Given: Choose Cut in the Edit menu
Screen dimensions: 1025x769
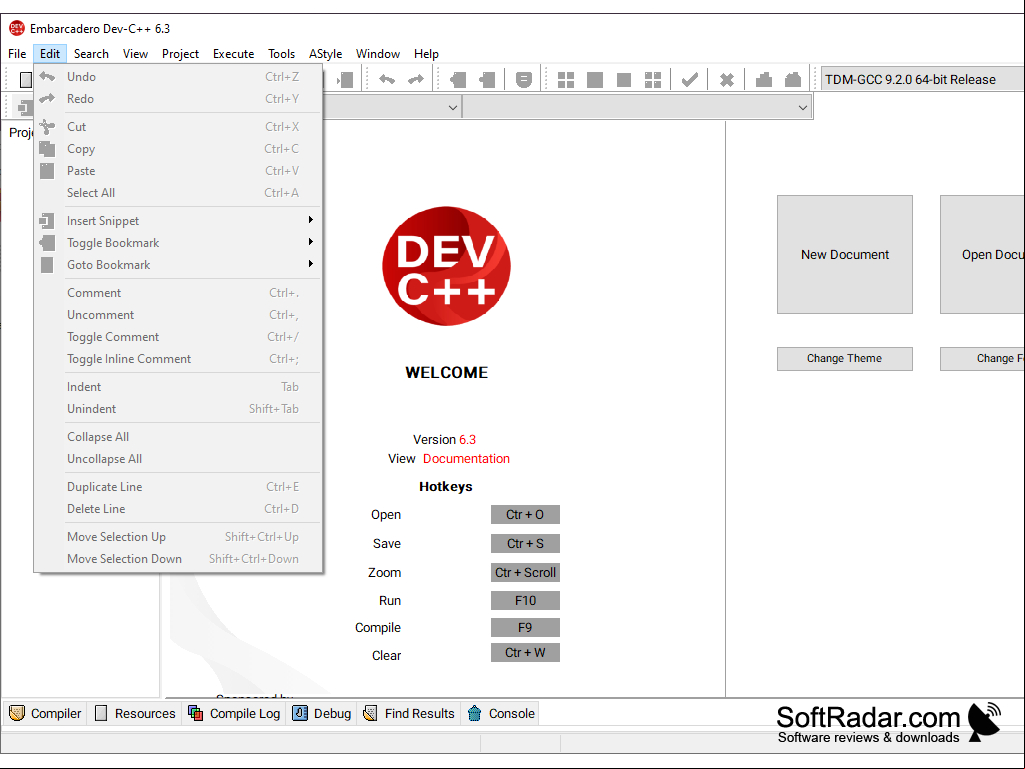Looking at the screenshot, I should point(178,127).
